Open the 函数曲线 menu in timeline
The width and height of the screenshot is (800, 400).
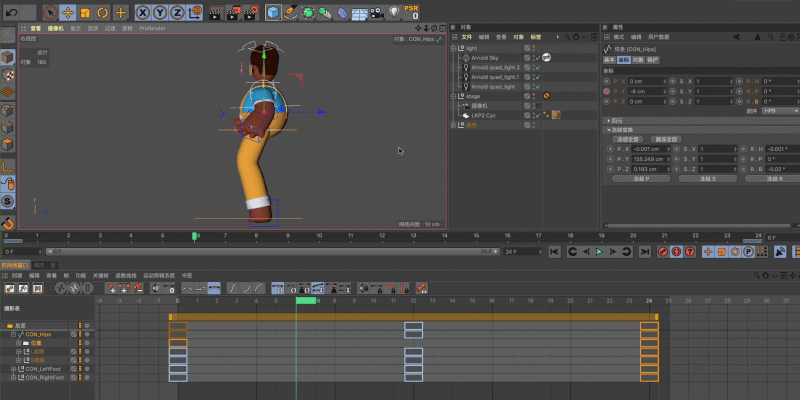124,275
